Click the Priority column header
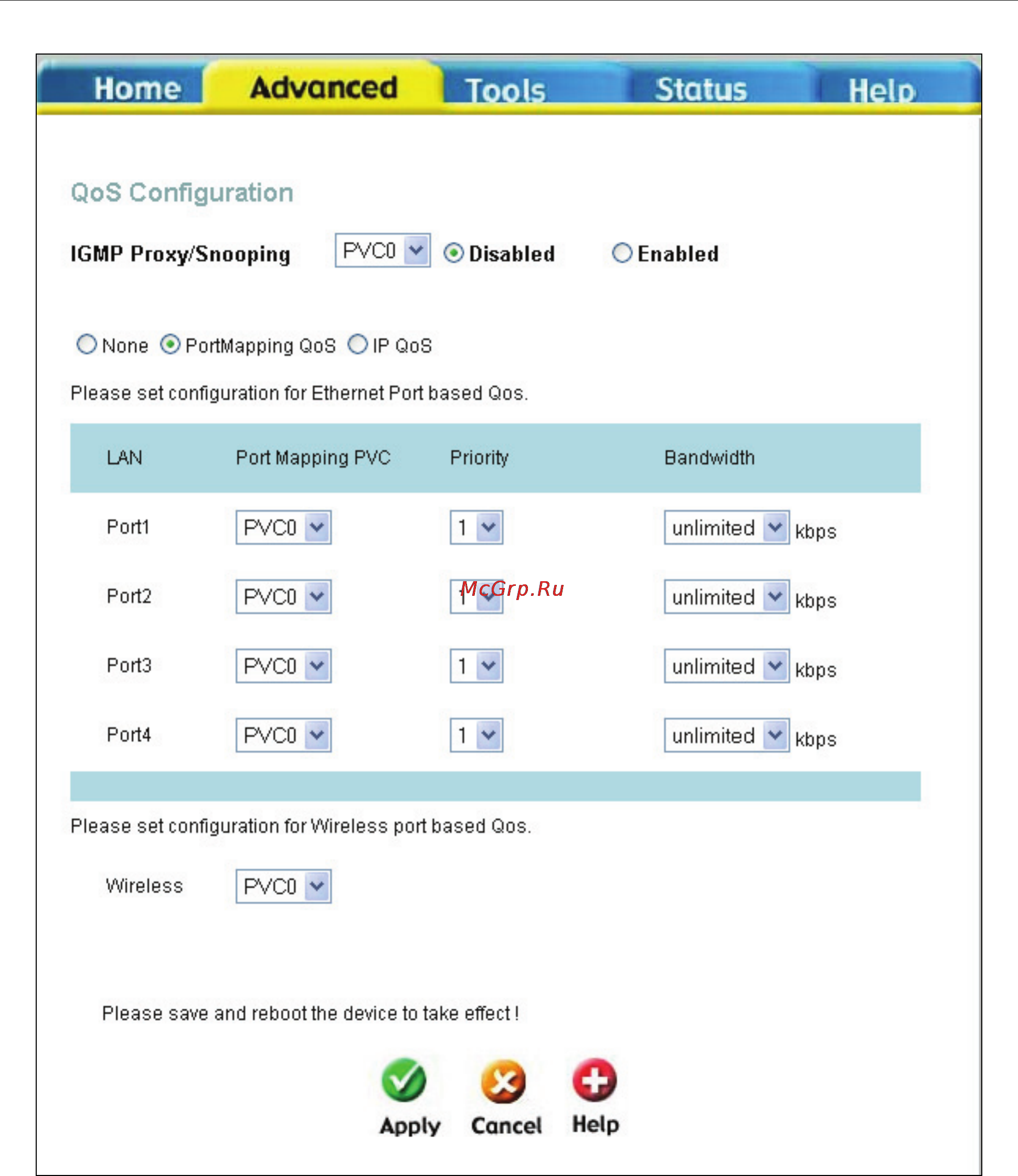 coord(479,457)
